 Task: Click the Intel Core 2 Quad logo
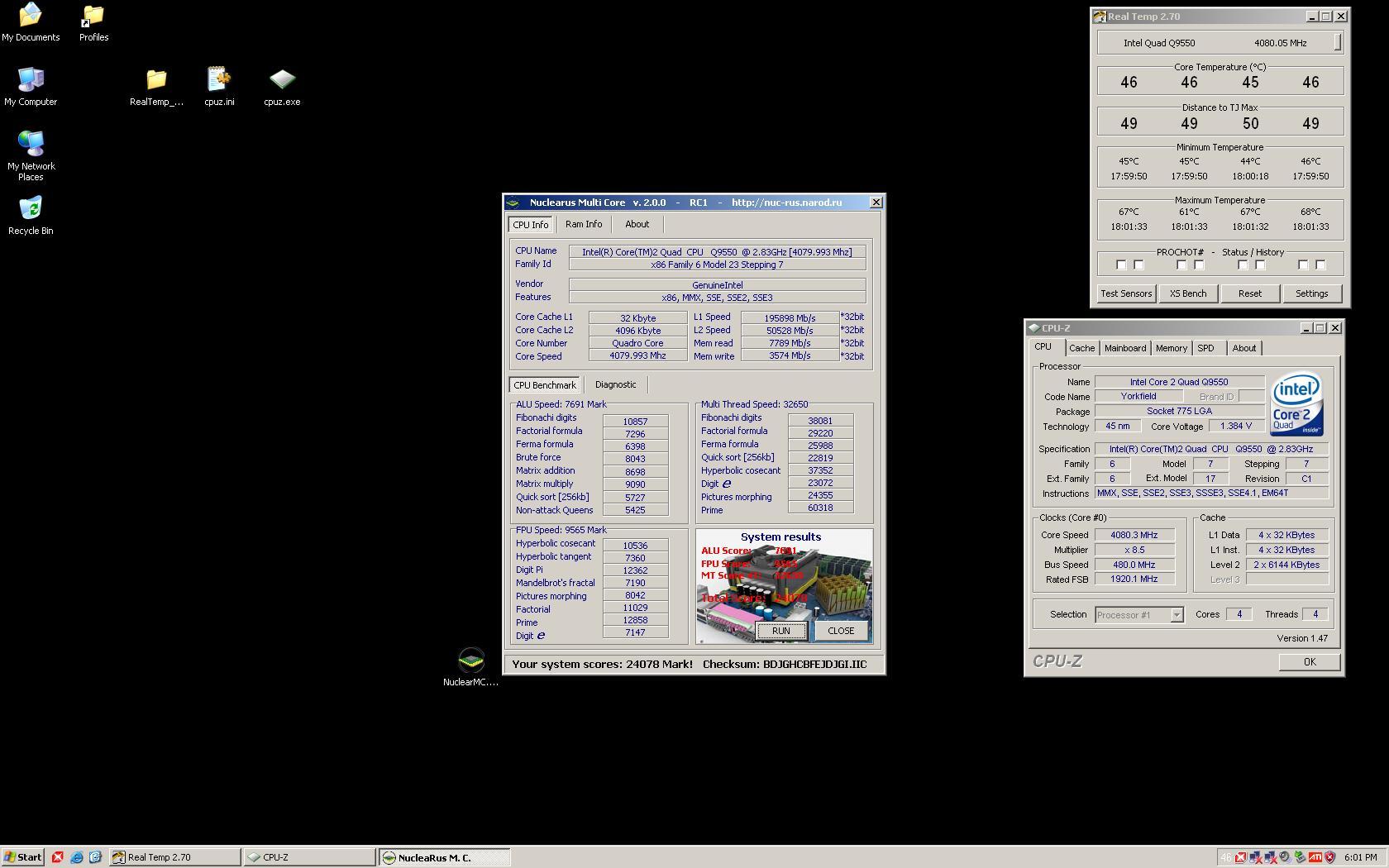[x=1297, y=404]
